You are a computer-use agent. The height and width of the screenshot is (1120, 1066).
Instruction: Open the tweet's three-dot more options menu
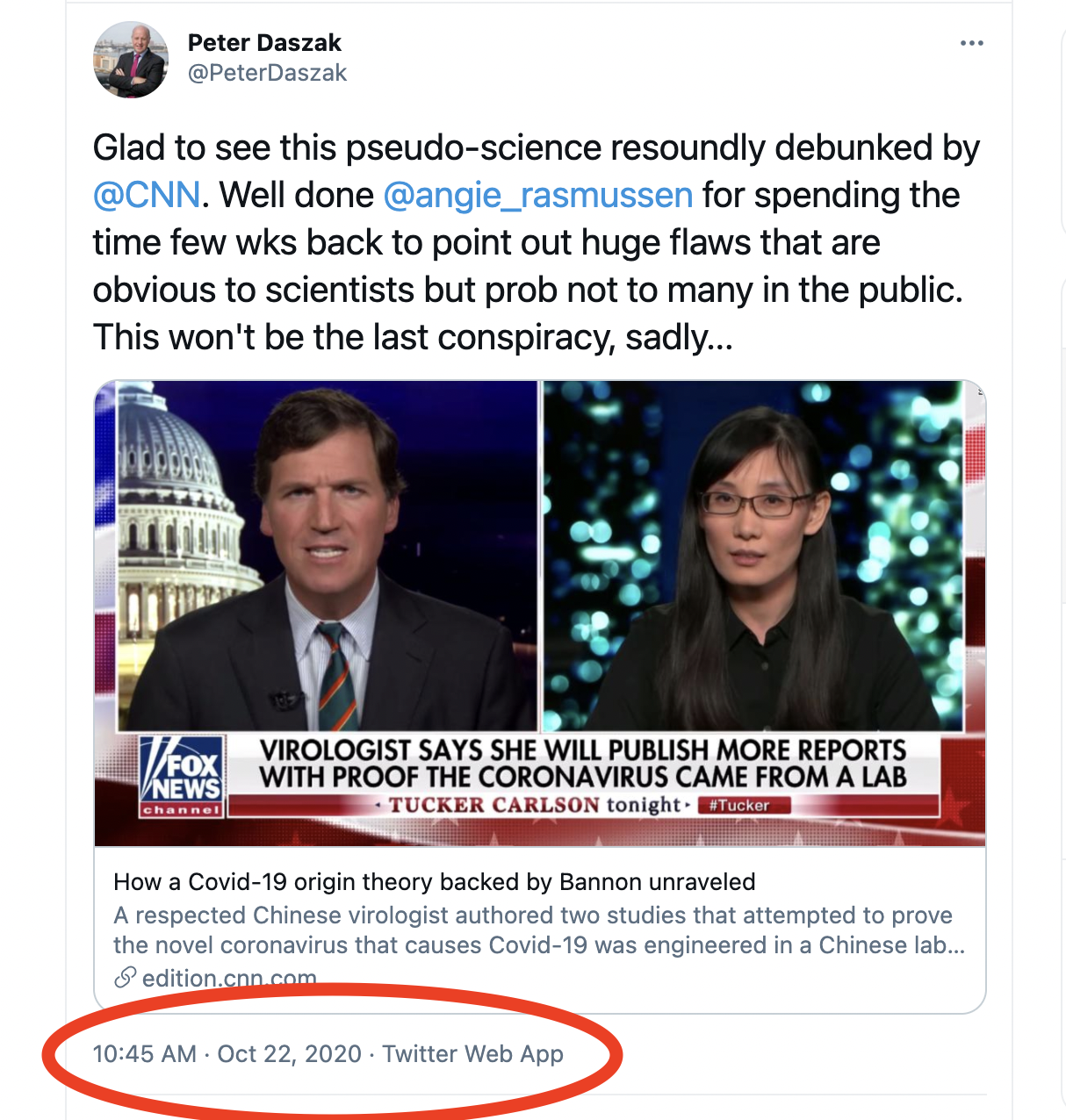971,43
